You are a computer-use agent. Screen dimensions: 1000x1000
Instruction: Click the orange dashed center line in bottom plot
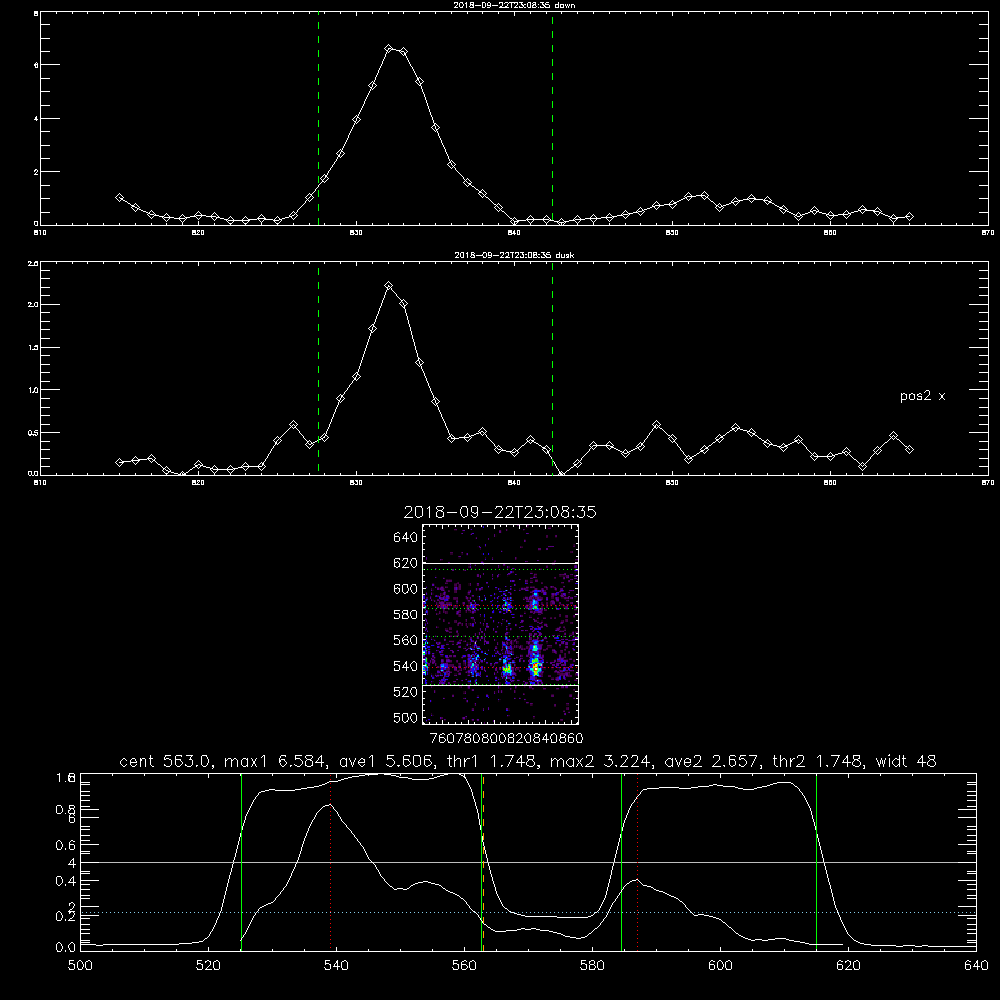tap(483, 862)
